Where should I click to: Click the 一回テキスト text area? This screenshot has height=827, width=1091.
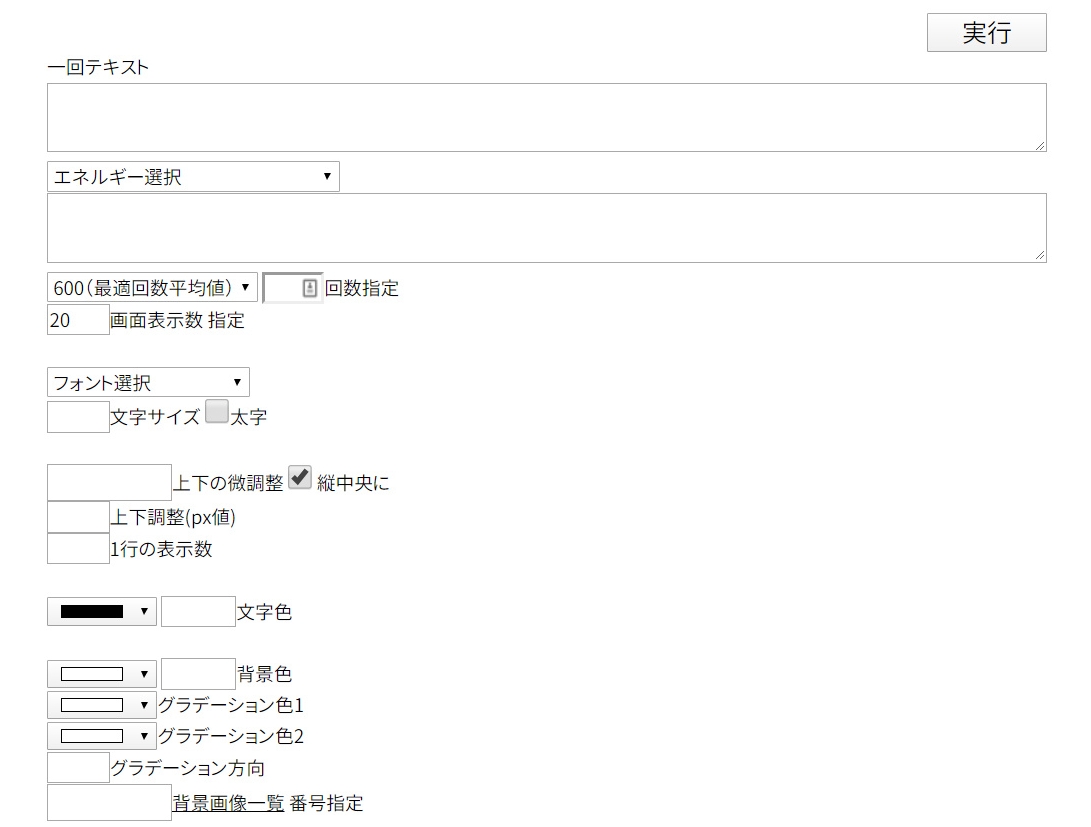tap(546, 118)
